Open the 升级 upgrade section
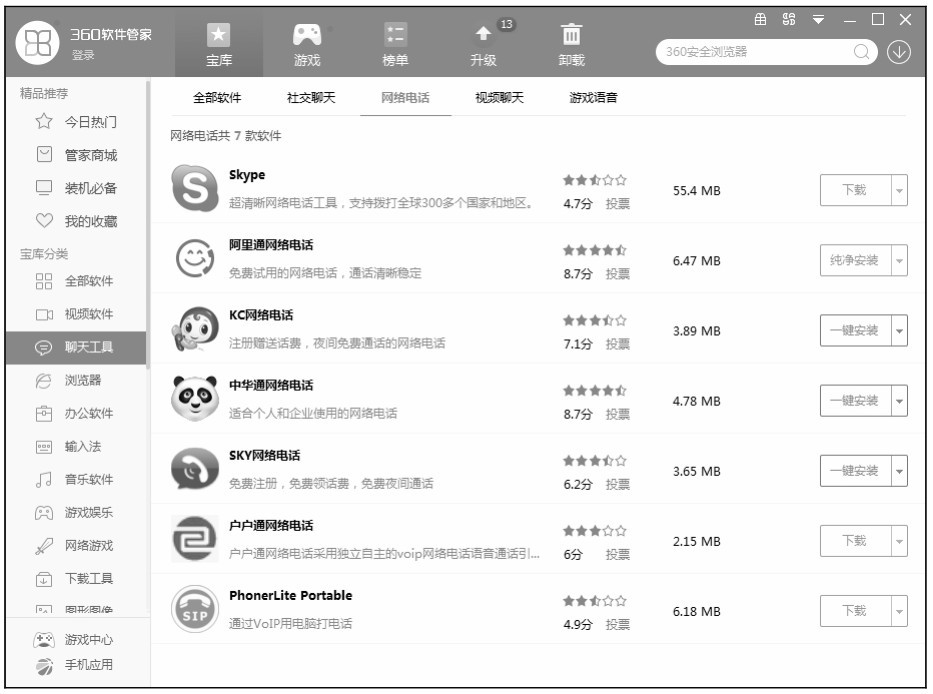This screenshot has height=694, width=933. (x=483, y=45)
